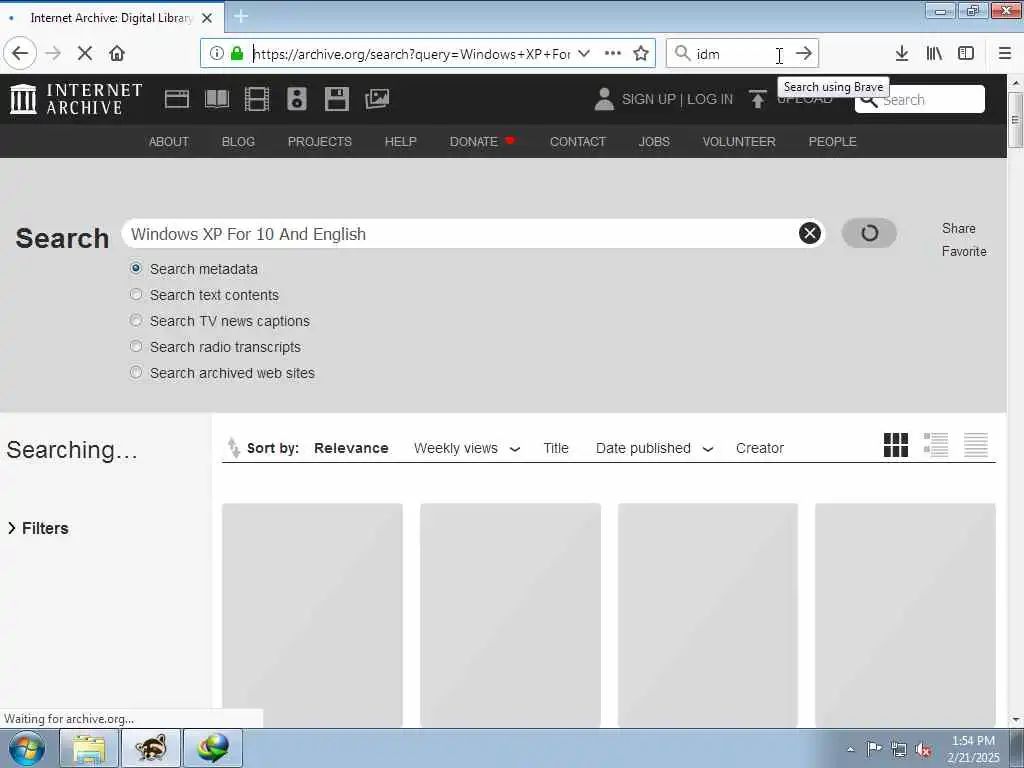
Task: Click the search go arrow next to idm
Action: [x=804, y=53]
